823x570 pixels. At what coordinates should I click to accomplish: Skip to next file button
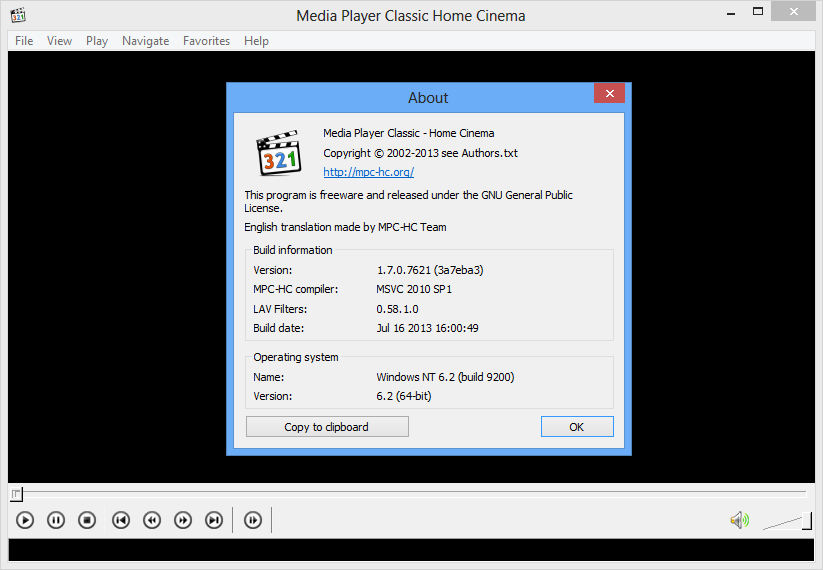(214, 520)
